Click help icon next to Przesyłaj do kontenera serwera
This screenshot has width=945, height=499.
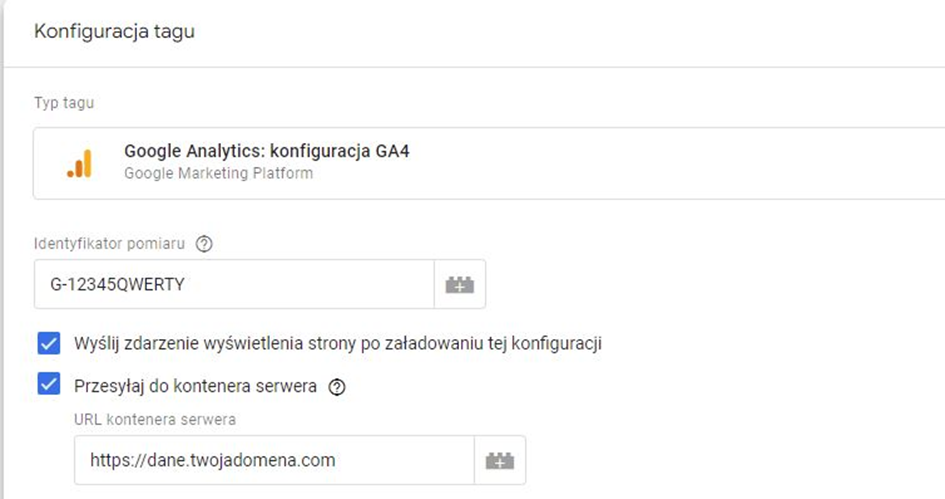pyautogui.click(x=337, y=387)
